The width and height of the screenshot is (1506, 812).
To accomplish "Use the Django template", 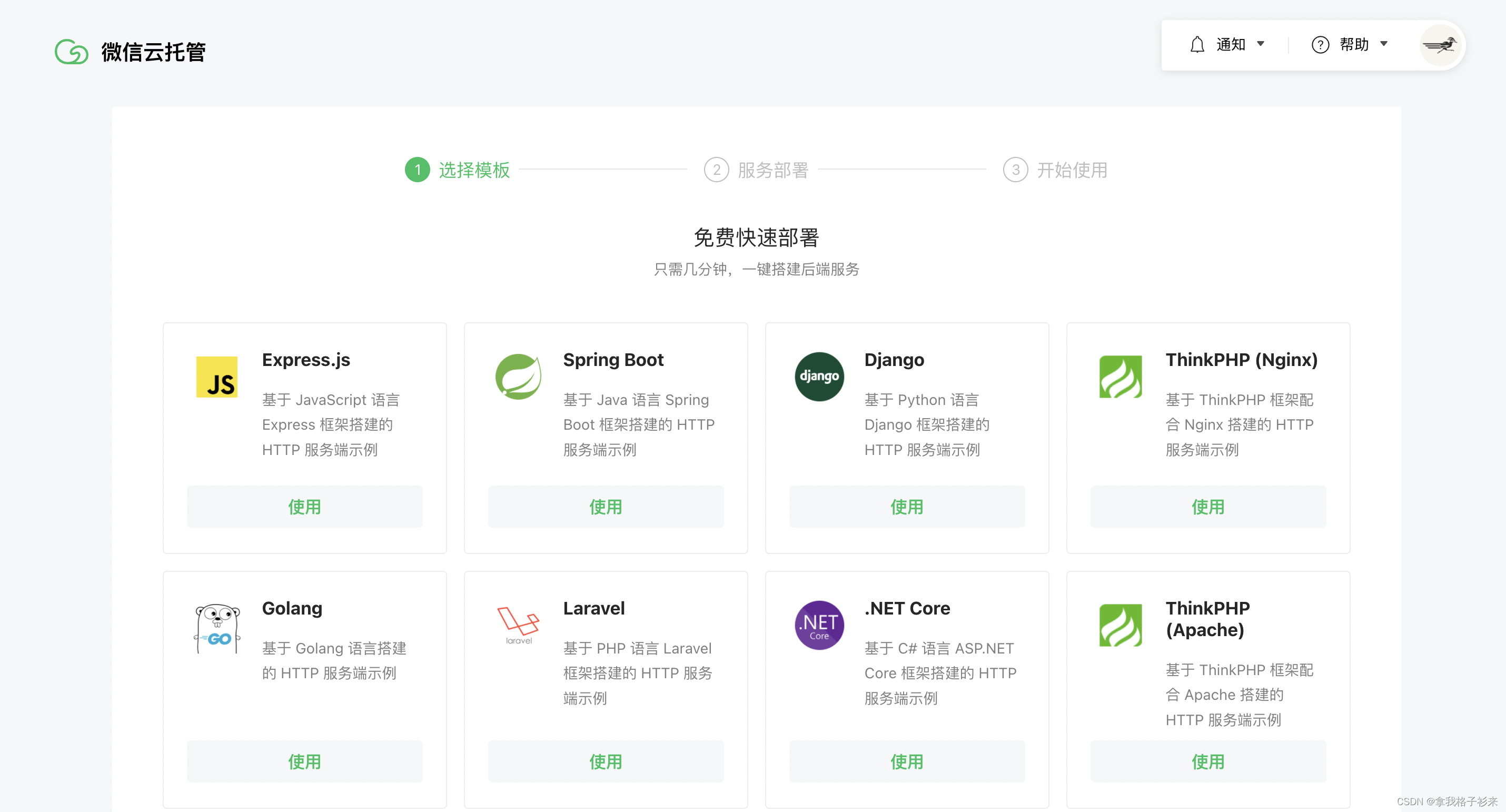I will [x=907, y=506].
